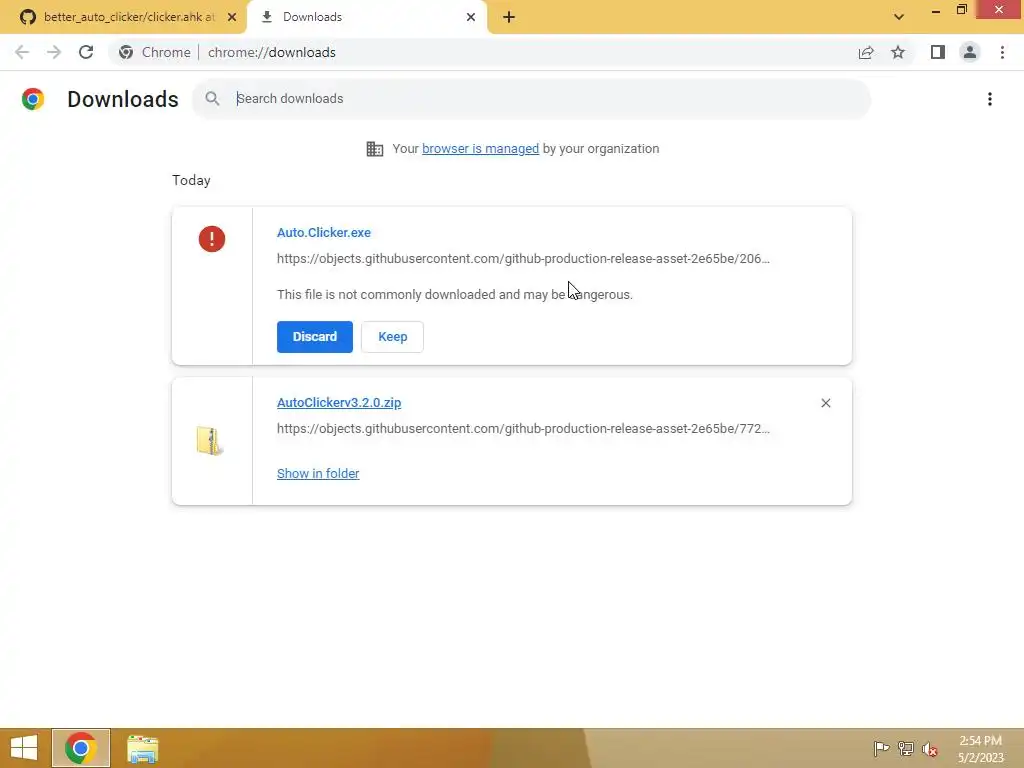Screen dimensions: 1024x768
Task: Share this page icon in address bar
Action: (866, 52)
